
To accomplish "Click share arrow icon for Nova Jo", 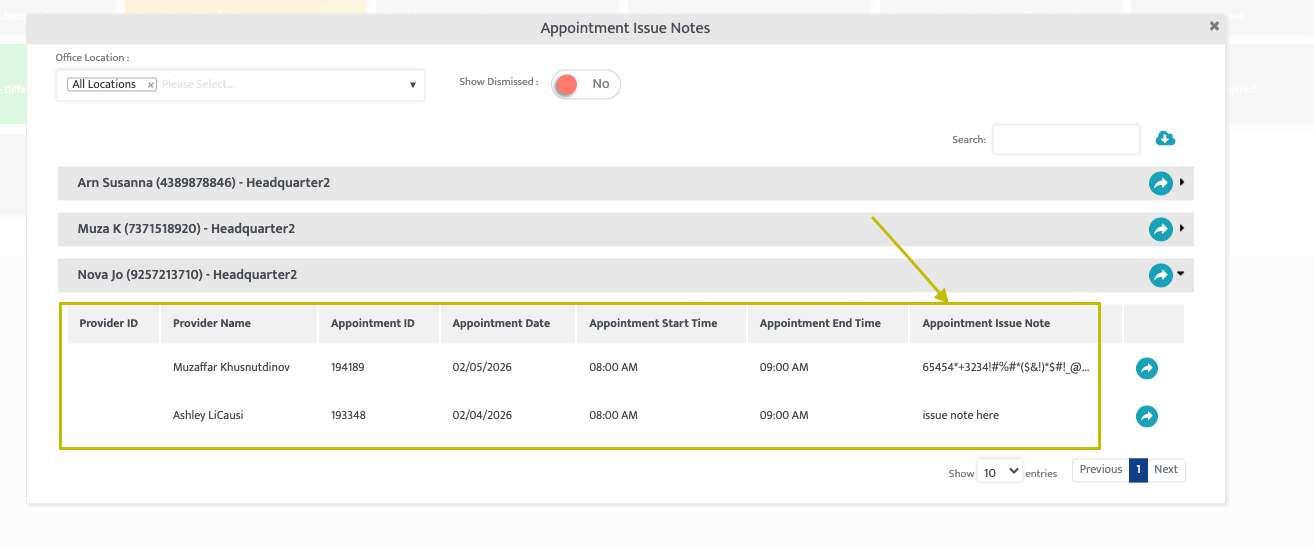I will (x=1160, y=275).
